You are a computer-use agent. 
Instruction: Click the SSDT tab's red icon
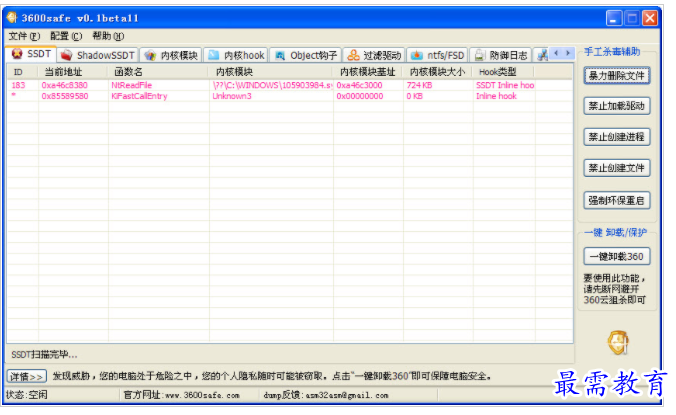[17, 53]
